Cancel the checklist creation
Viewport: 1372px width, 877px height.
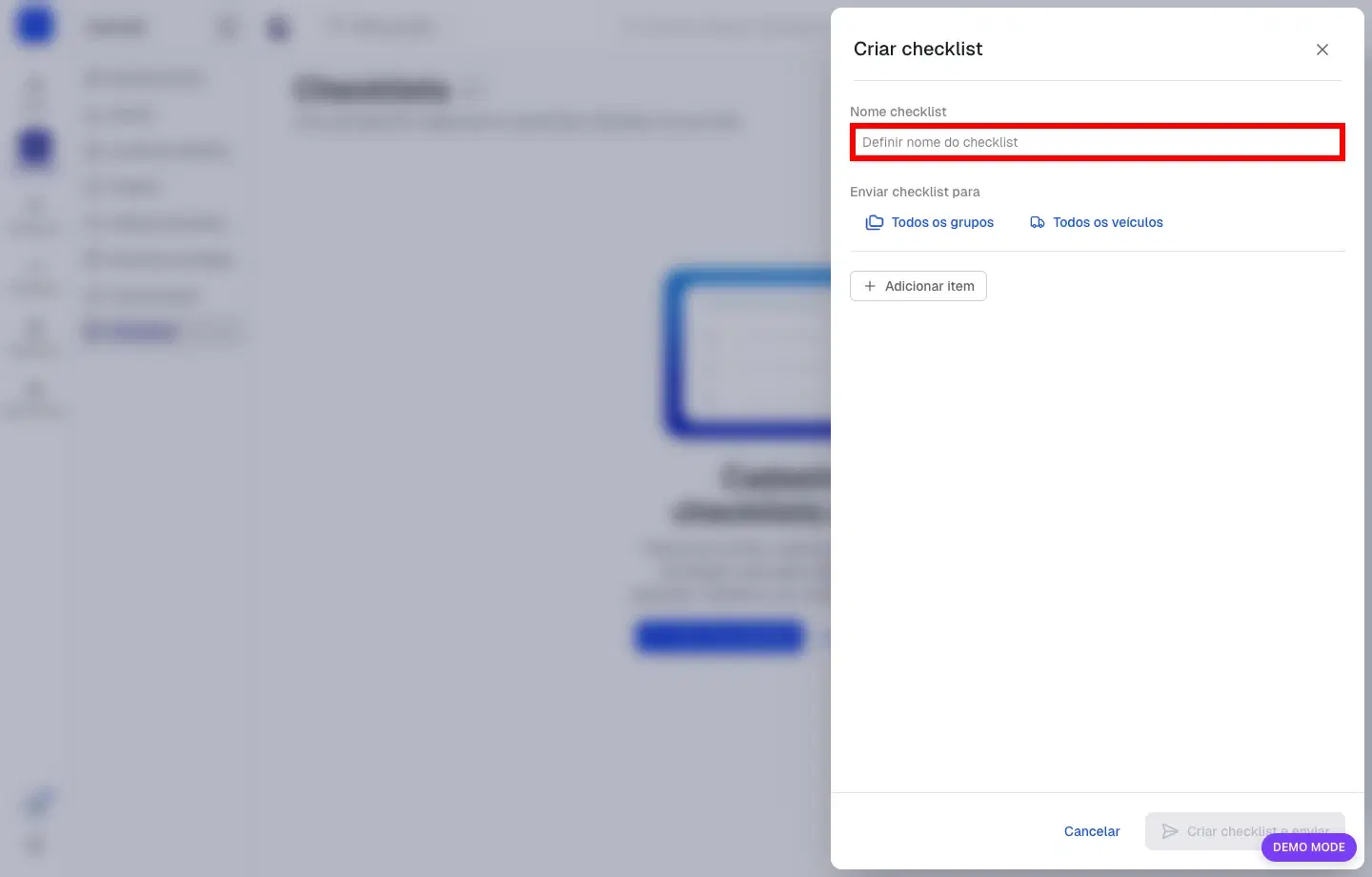1092,831
